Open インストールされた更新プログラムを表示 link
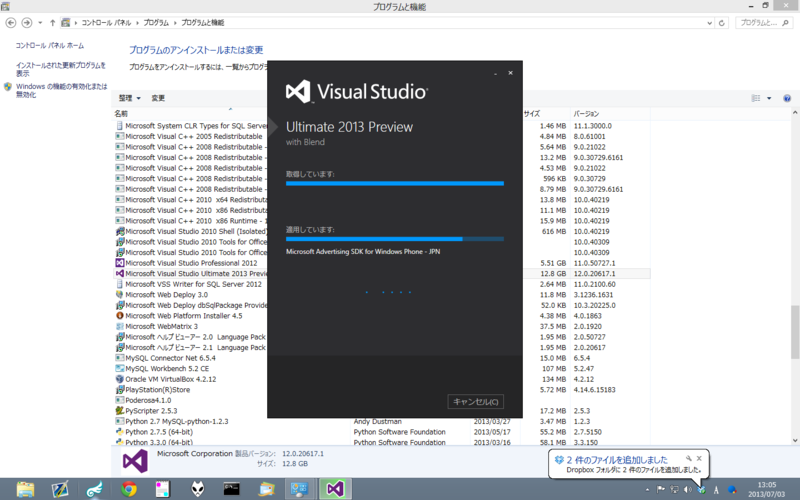Screen dimensions: 800x500 60,69
